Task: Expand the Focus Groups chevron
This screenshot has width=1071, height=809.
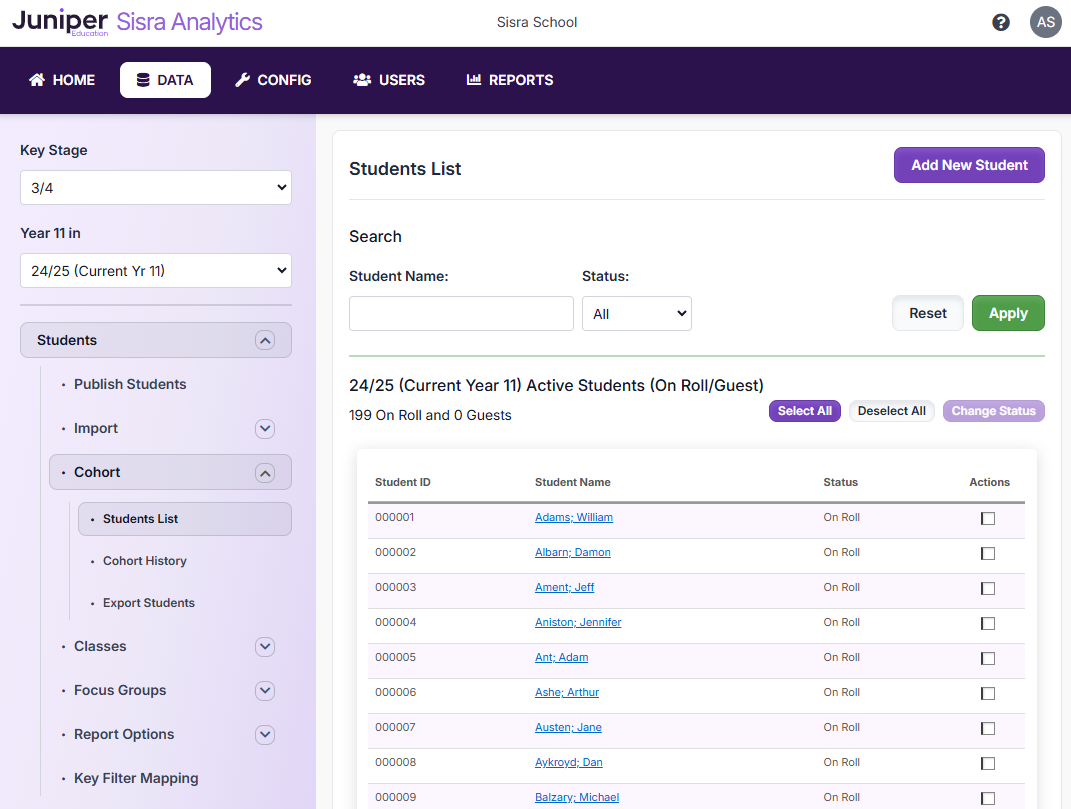Action: [x=264, y=690]
